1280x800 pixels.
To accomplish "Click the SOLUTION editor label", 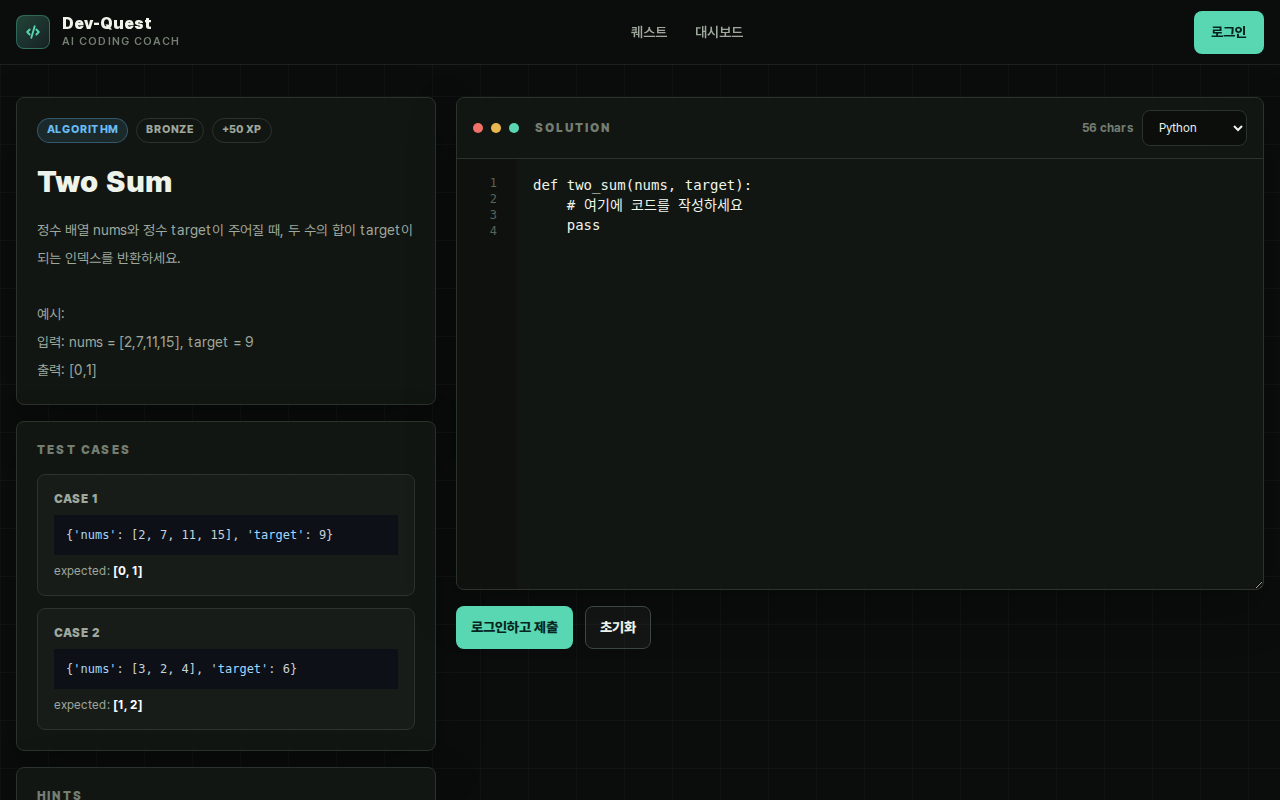I will pyautogui.click(x=573, y=128).
